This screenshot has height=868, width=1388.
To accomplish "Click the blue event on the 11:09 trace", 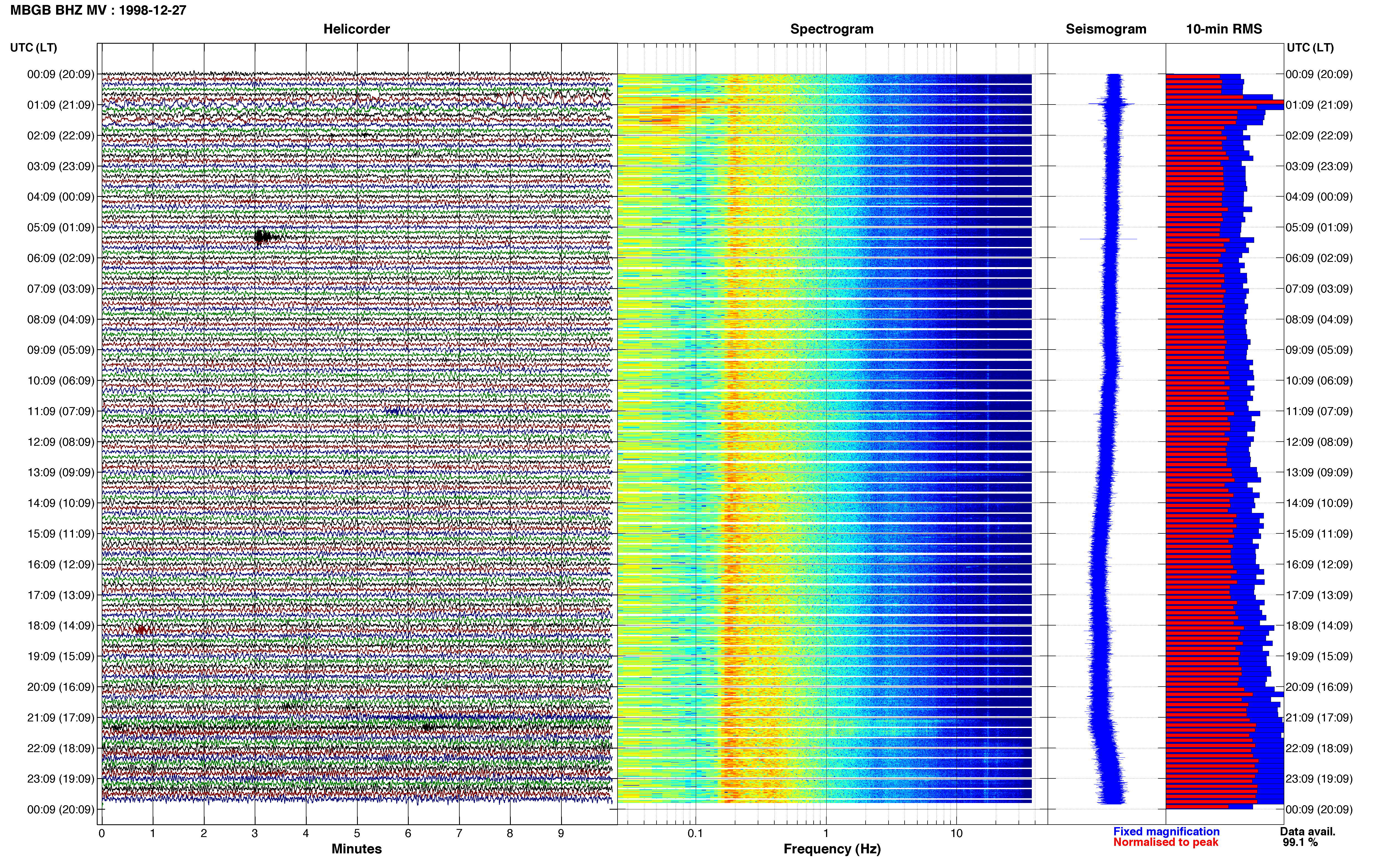I will pyautogui.click(x=393, y=411).
